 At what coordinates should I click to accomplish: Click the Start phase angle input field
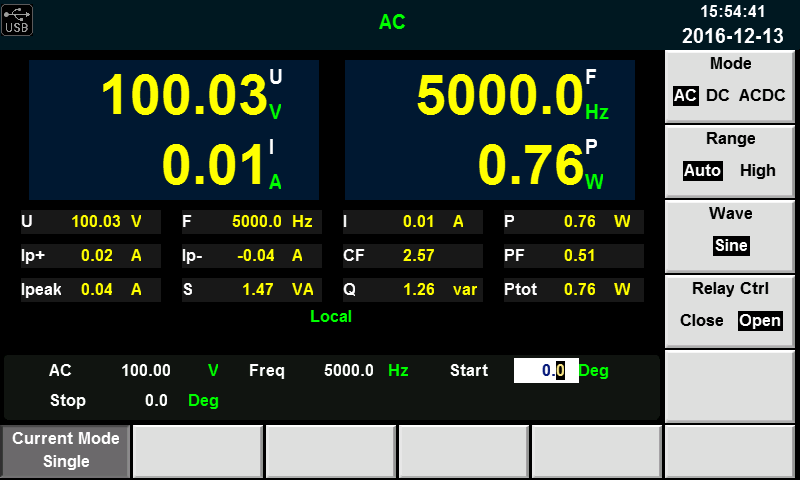543,370
